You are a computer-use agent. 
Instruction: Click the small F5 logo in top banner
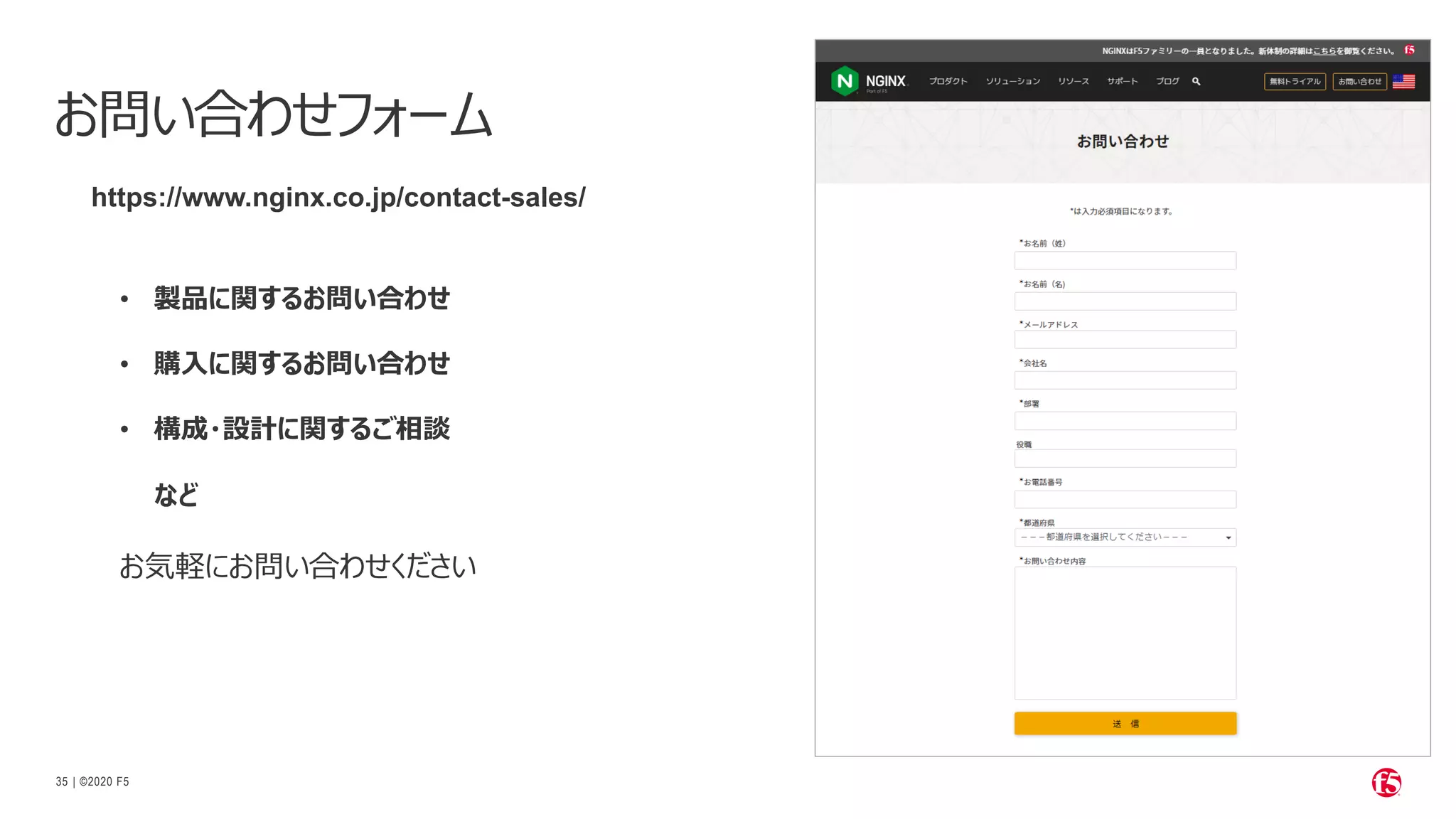(1409, 50)
